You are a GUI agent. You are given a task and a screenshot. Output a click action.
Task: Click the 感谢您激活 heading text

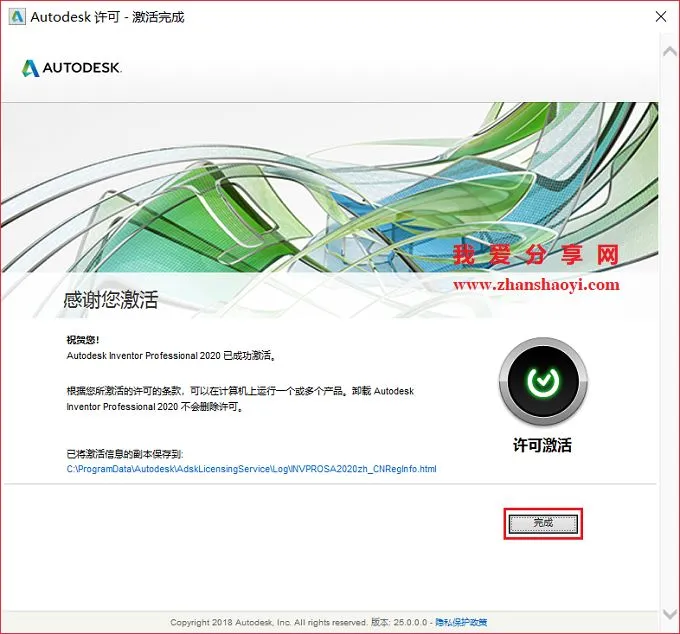[x=111, y=300]
